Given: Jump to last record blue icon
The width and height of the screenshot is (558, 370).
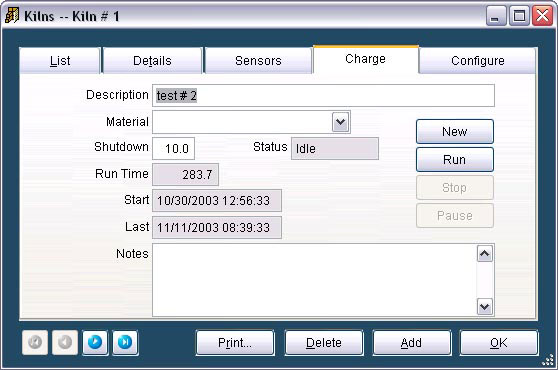Looking at the screenshot, I should tap(125, 342).
